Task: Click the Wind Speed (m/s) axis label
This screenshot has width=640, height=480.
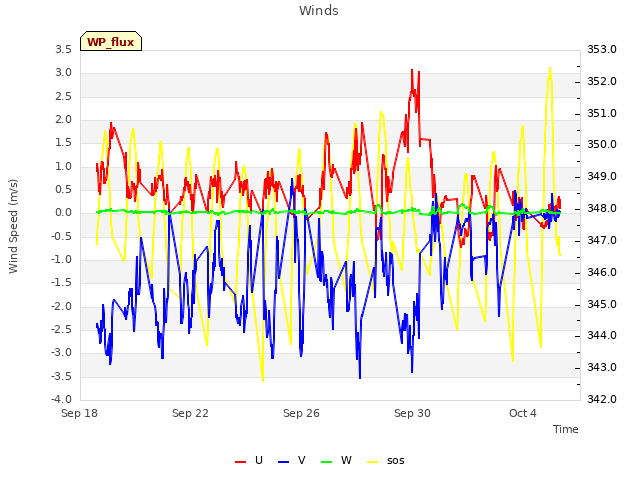Action: (13, 226)
